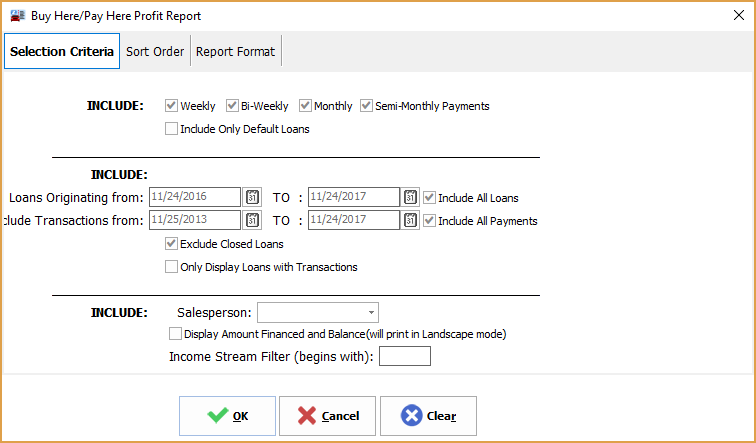
Task: Click the application icon in title bar
Action: [x=17, y=15]
